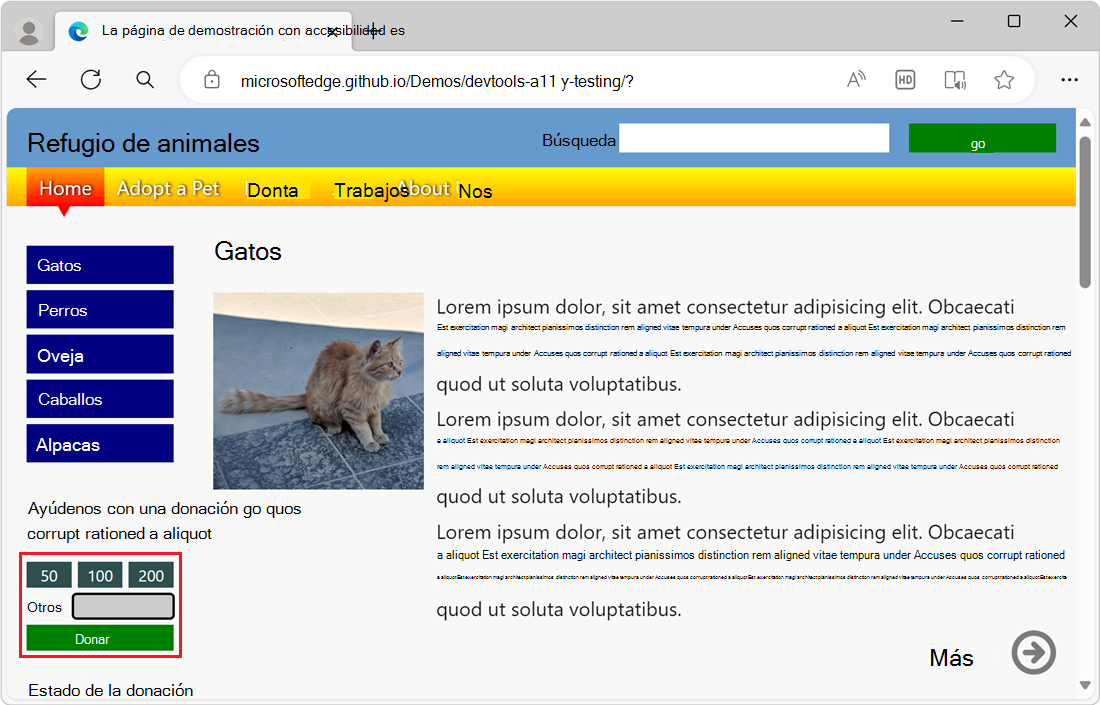Select the accessibility demo page tab
Viewport: 1100px width, 705px height.
pyautogui.click(x=203, y=31)
